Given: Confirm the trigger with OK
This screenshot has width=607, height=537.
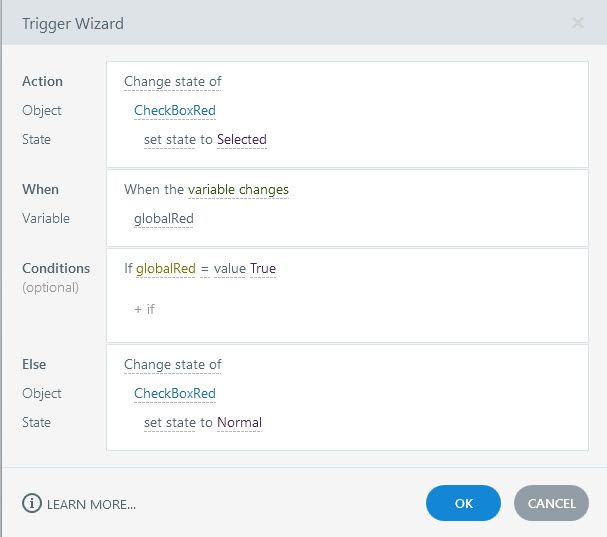Looking at the screenshot, I should pos(463,503).
